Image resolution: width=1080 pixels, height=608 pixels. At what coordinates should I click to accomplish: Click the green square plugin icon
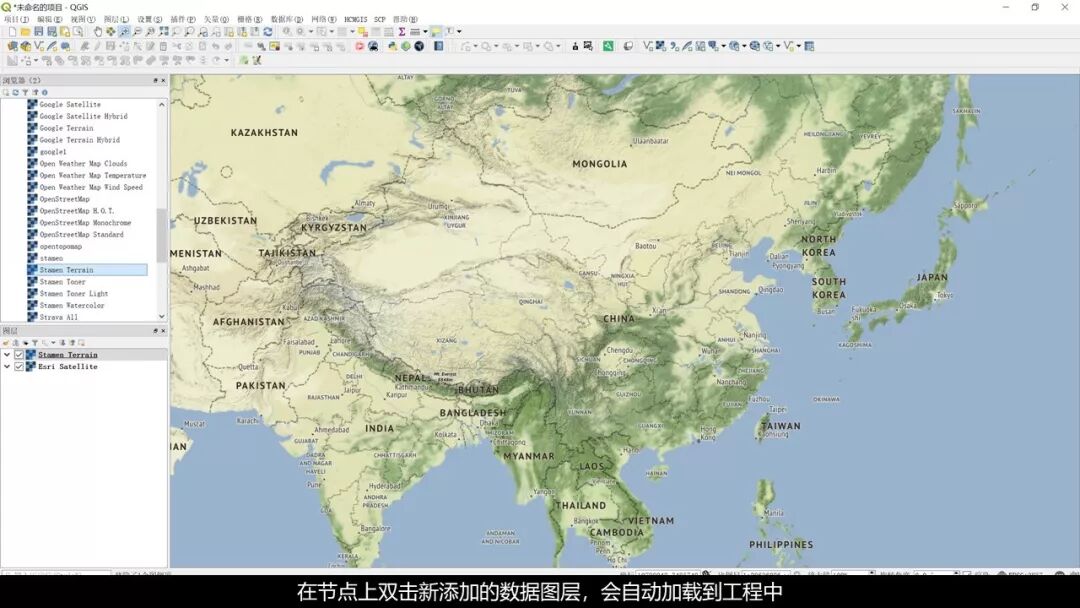pyautogui.click(x=608, y=46)
